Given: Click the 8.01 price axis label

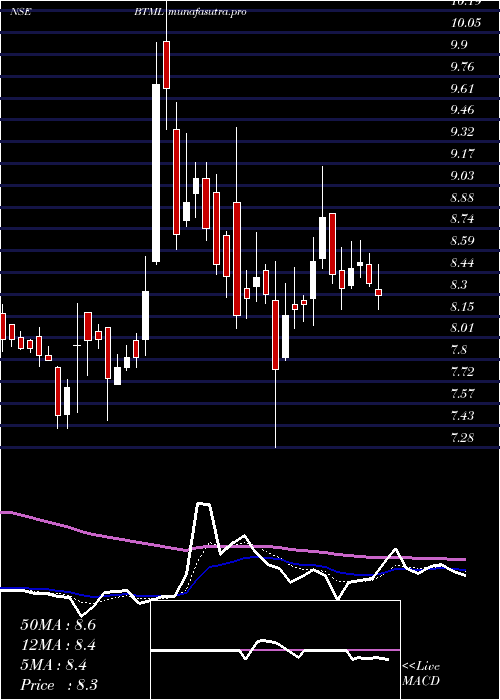Looking at the screenshot, I should [463, 328].
